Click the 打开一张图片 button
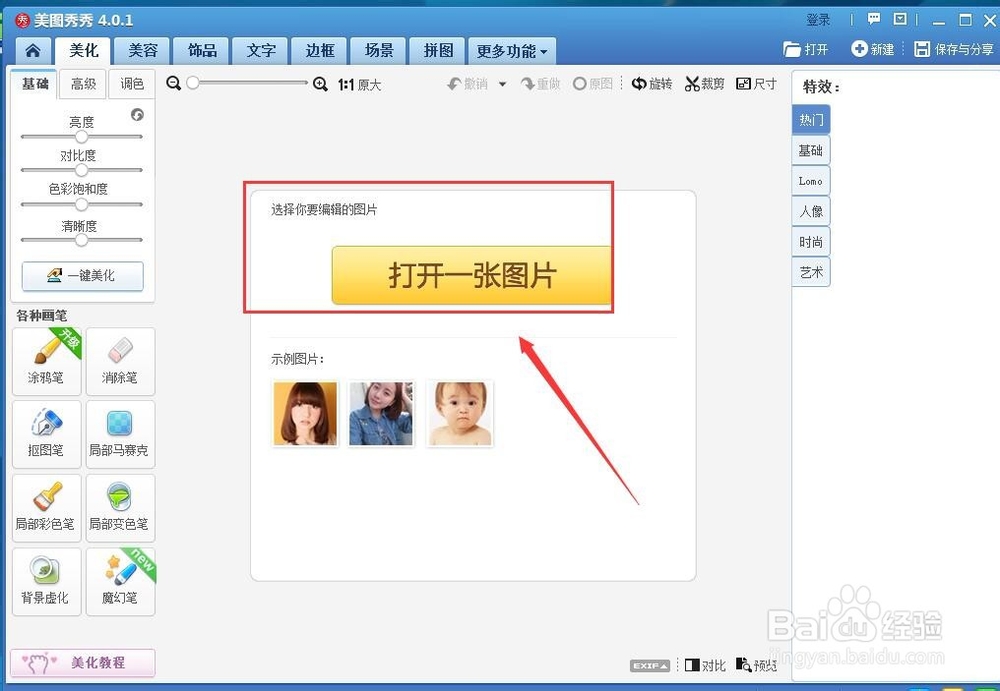This screenshot has height=691, width=1000. [x=471, y=275]
